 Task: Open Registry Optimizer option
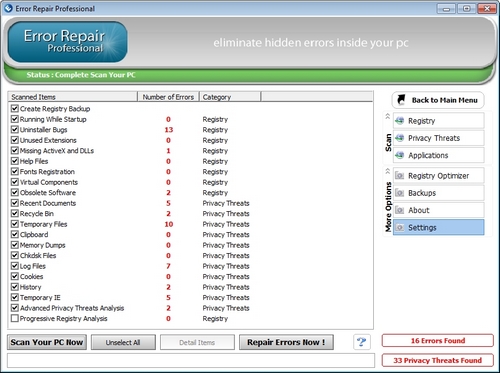pos(439,176)
